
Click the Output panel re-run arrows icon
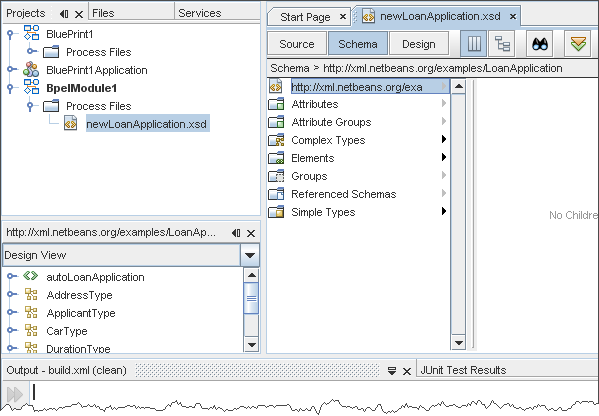tap(15, 394)
